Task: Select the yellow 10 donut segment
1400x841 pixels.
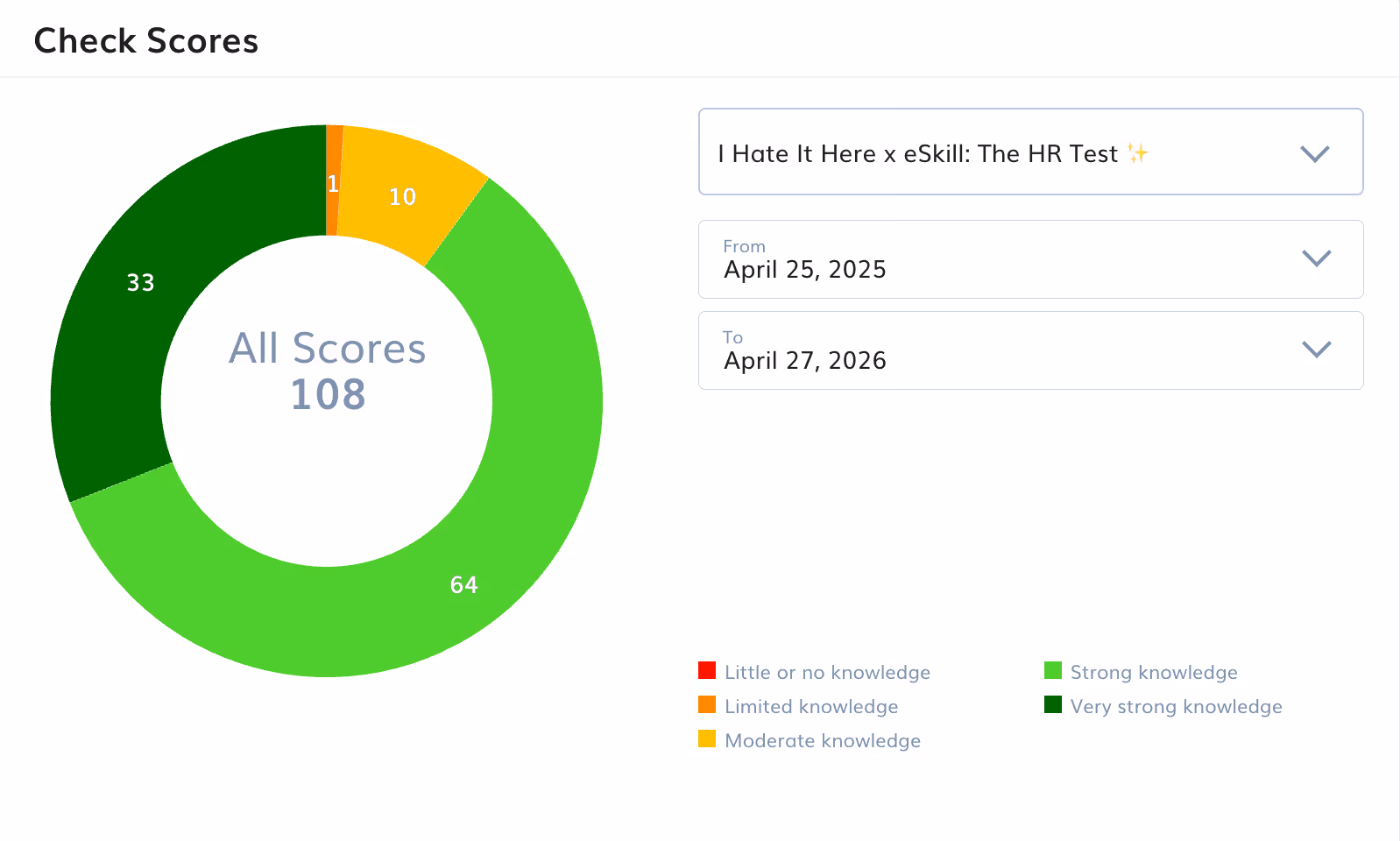Action: pos(403,197)
